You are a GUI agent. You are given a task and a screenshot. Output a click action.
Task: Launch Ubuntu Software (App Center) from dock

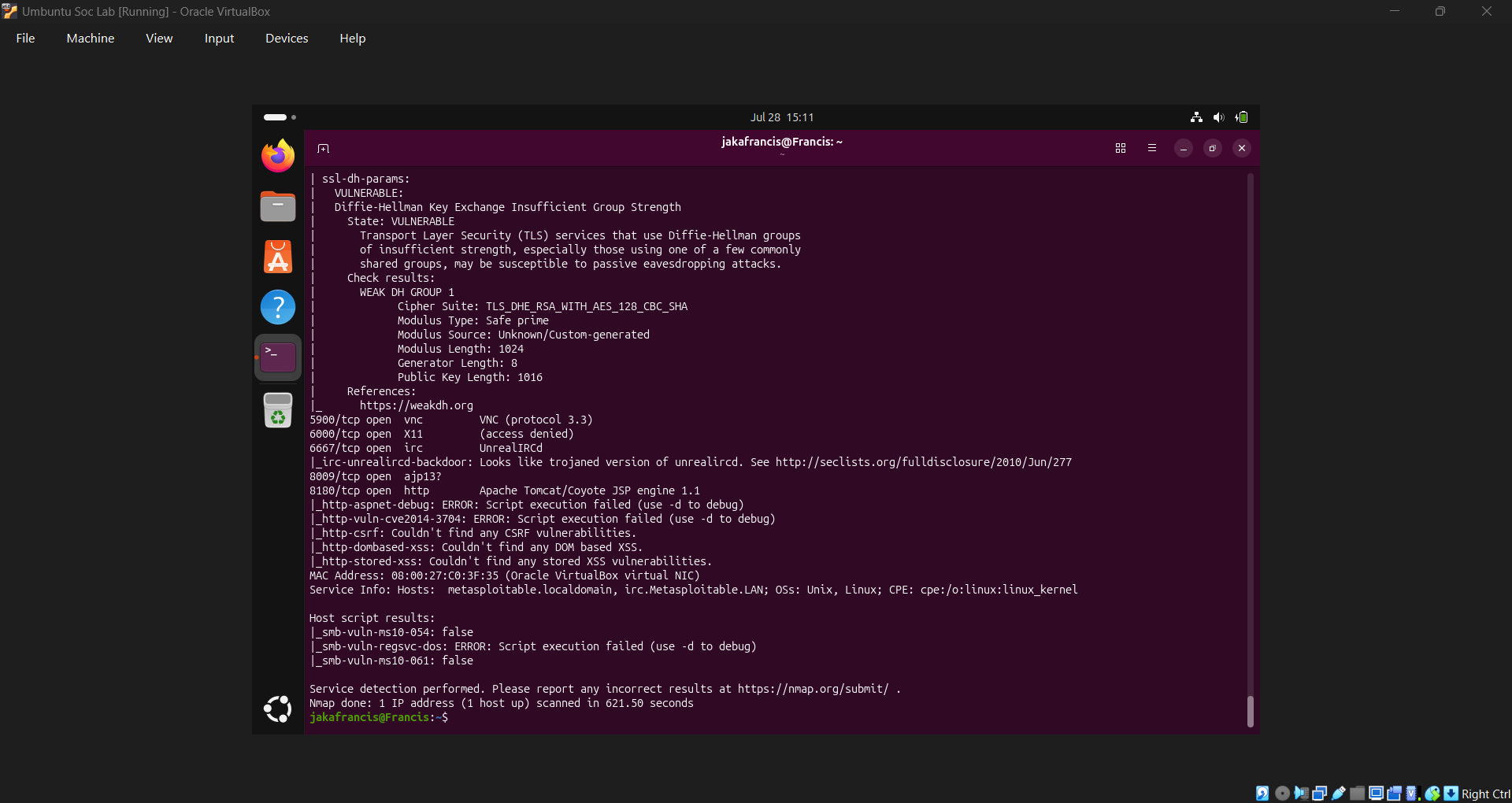[278, 257]
